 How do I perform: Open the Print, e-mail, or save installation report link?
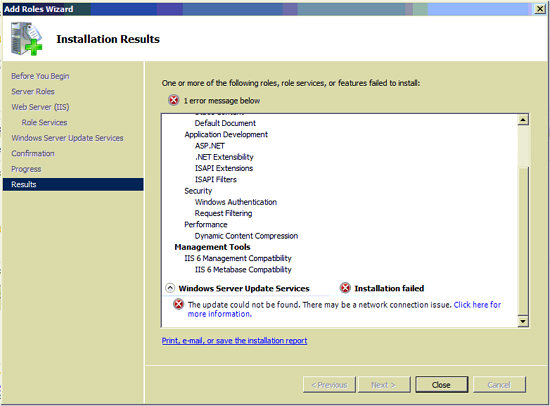click(x=234, y=340)
